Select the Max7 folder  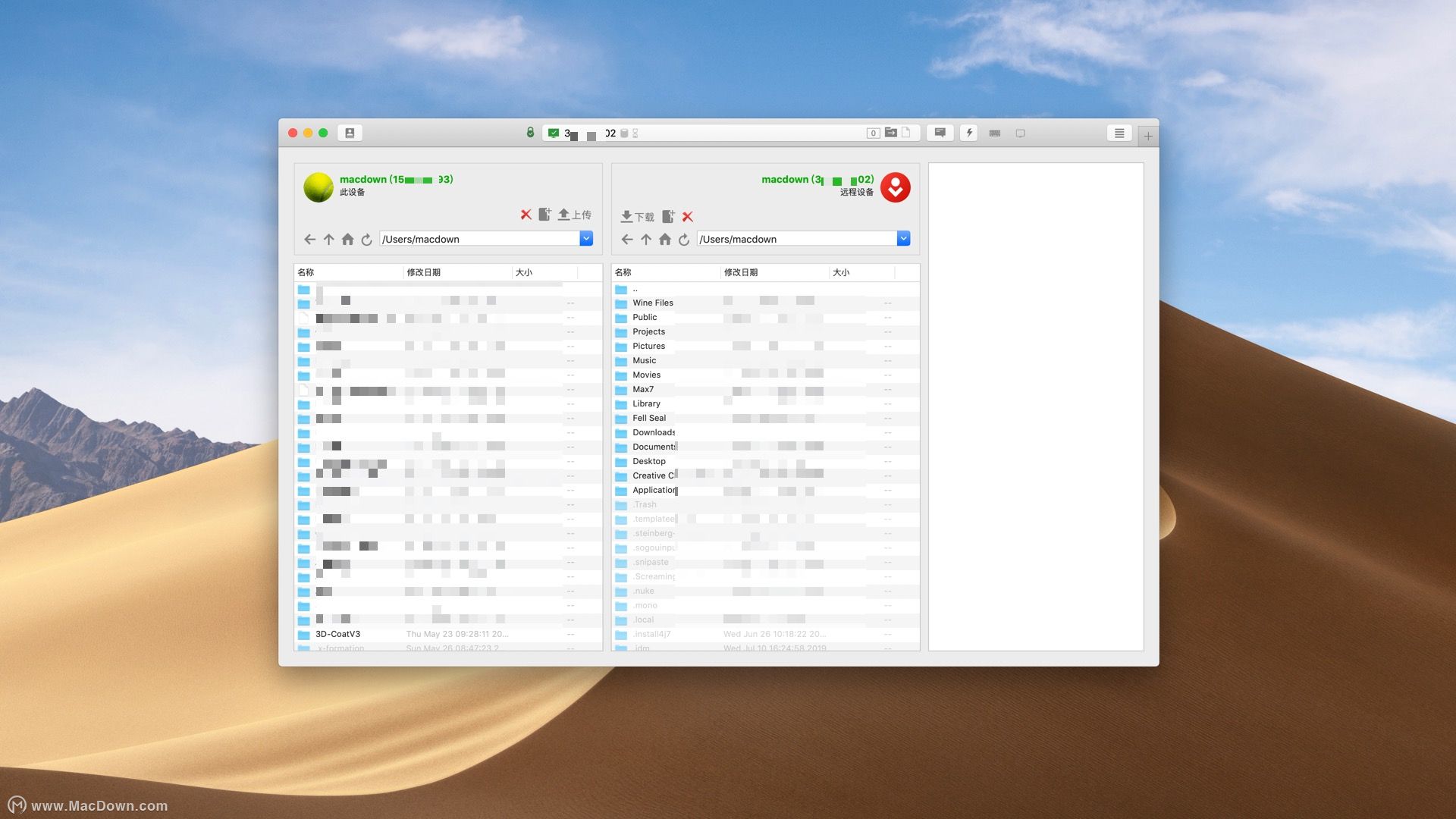[765, 389]
